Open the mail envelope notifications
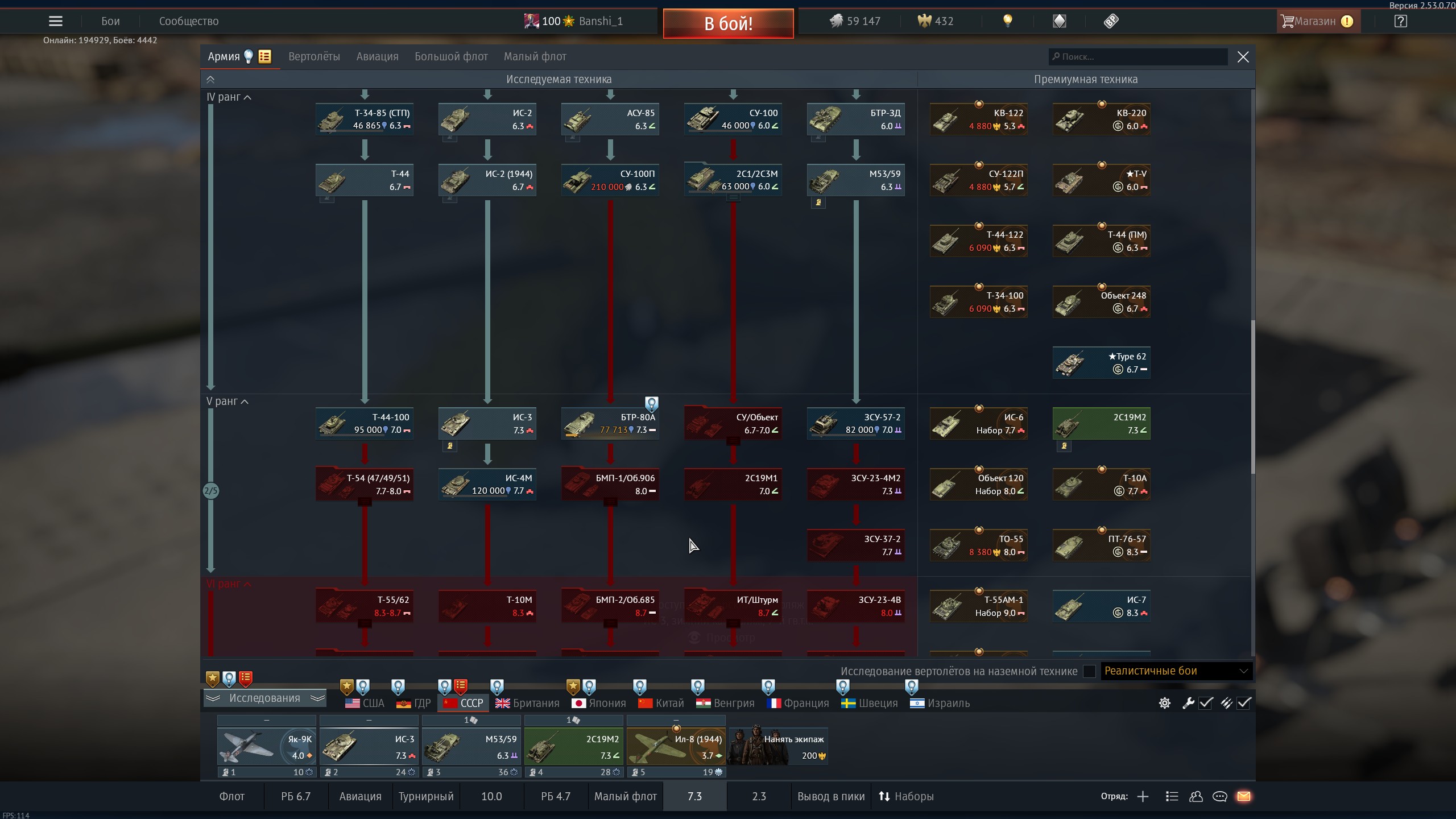Screen dimensions: 1456x819 point(1243,796)
